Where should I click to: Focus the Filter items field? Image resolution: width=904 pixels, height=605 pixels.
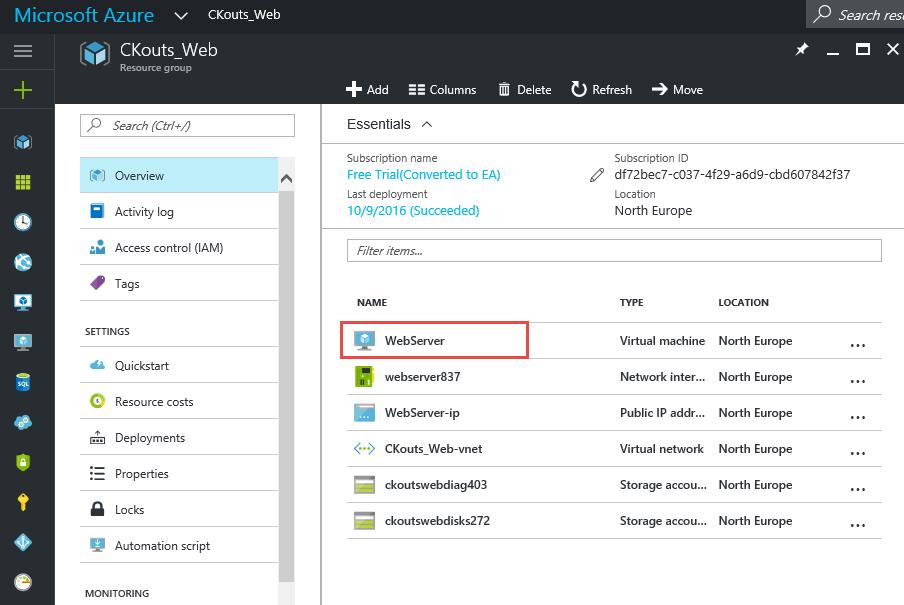[x=614, y=250]
